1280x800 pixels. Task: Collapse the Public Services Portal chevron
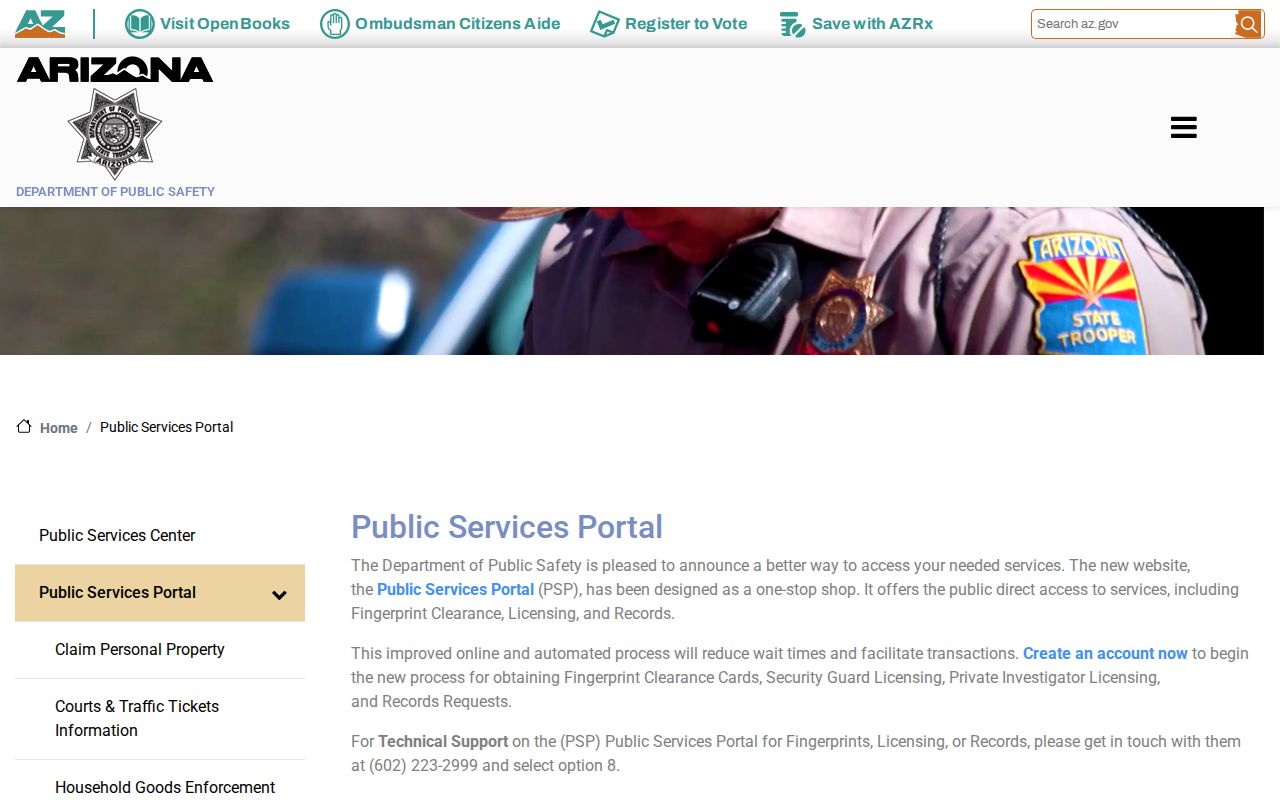tap(279, 595)
